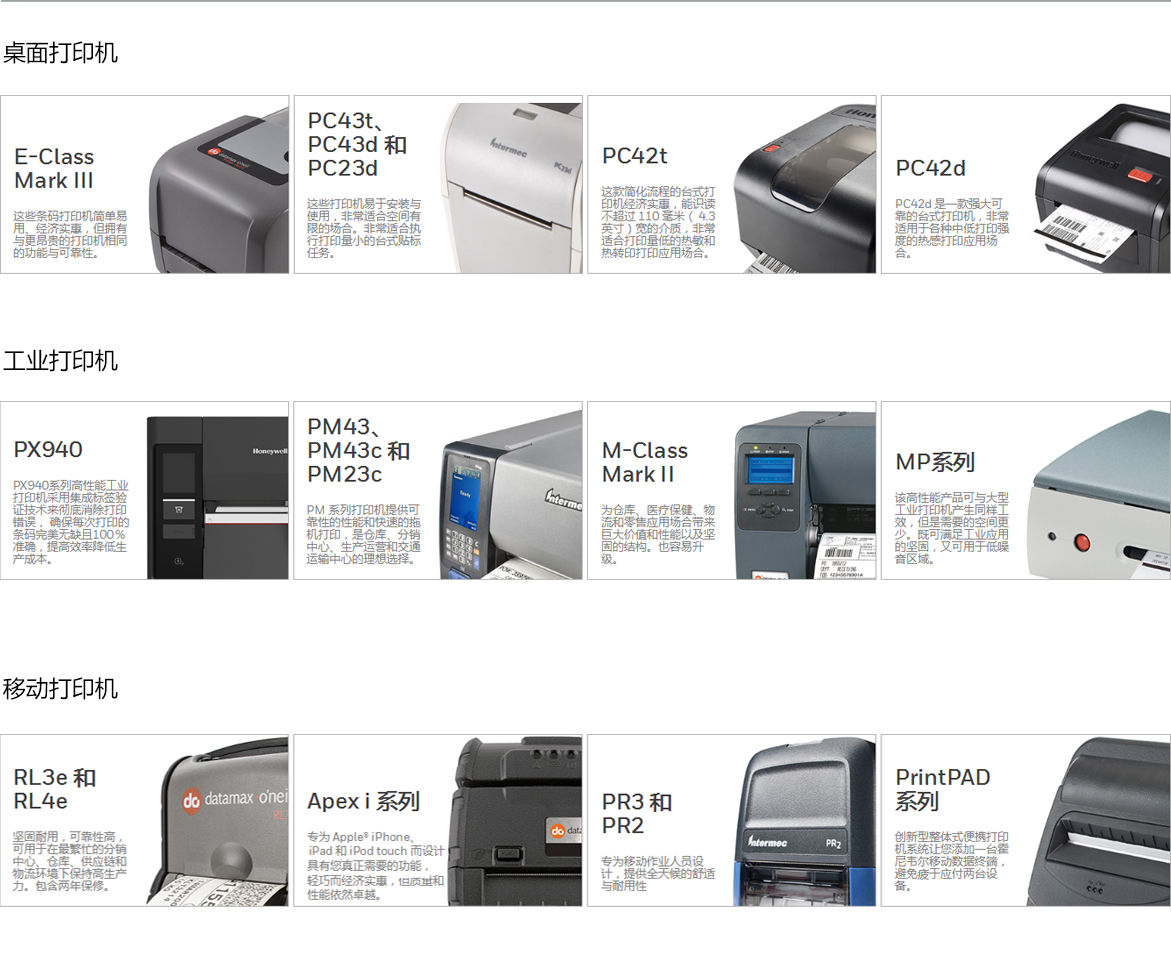The image size is (1171, 969).
Task: Open the E-Class Mark III product title
Action: [54, 169]
